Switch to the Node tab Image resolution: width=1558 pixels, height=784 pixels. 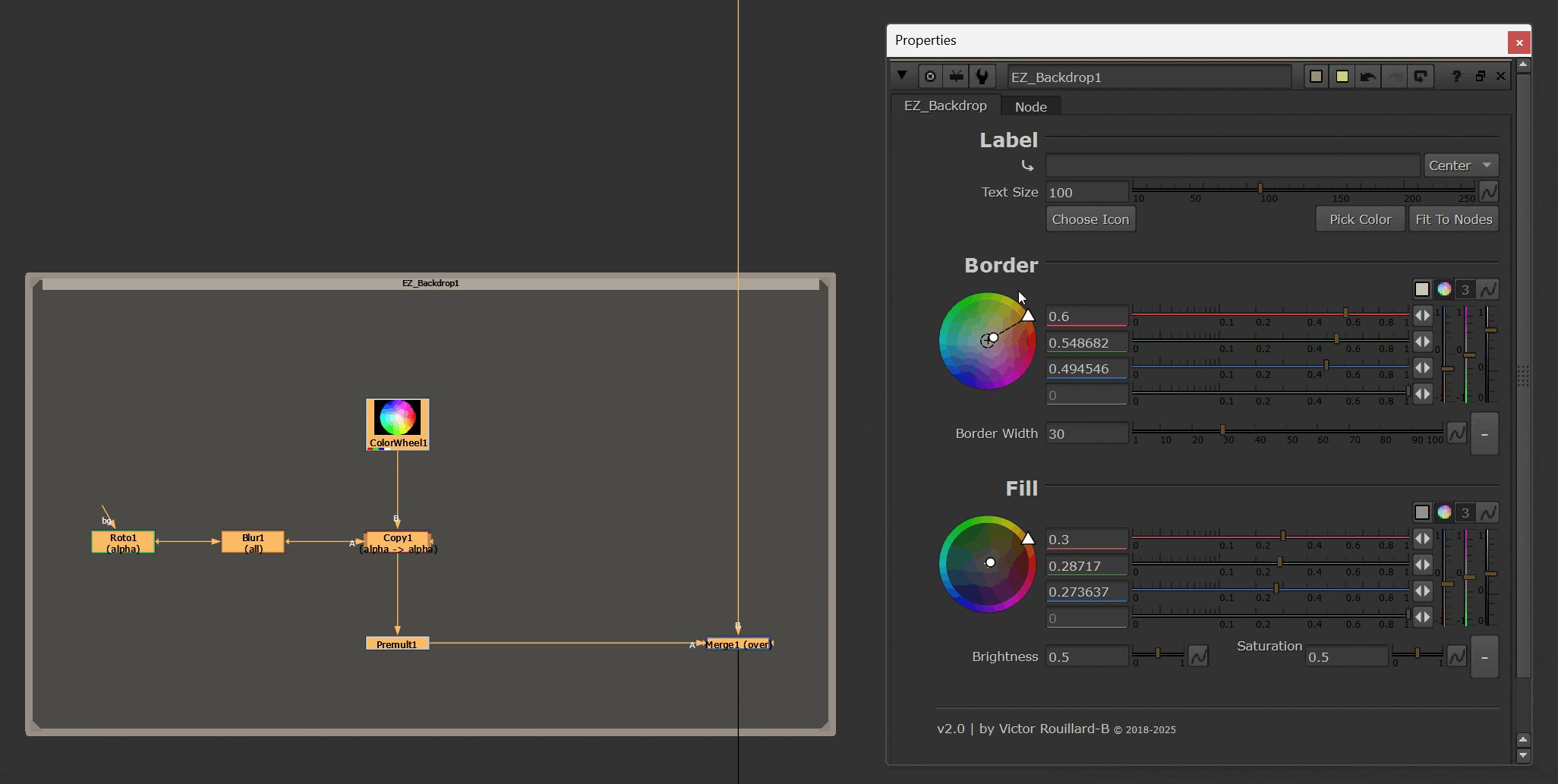click(1030, 107)
